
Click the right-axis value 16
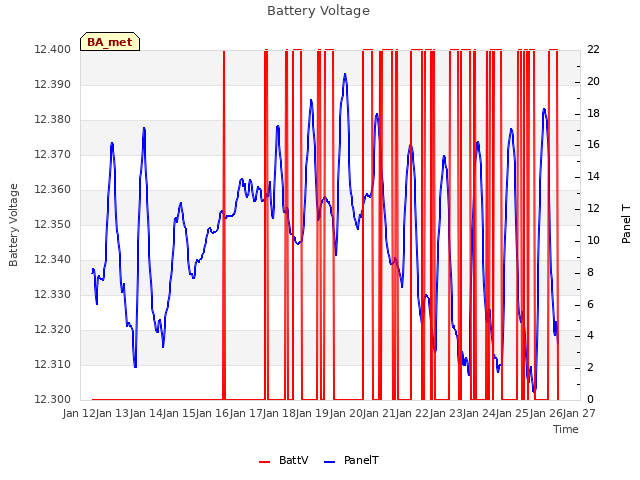[x=593, y=145]
